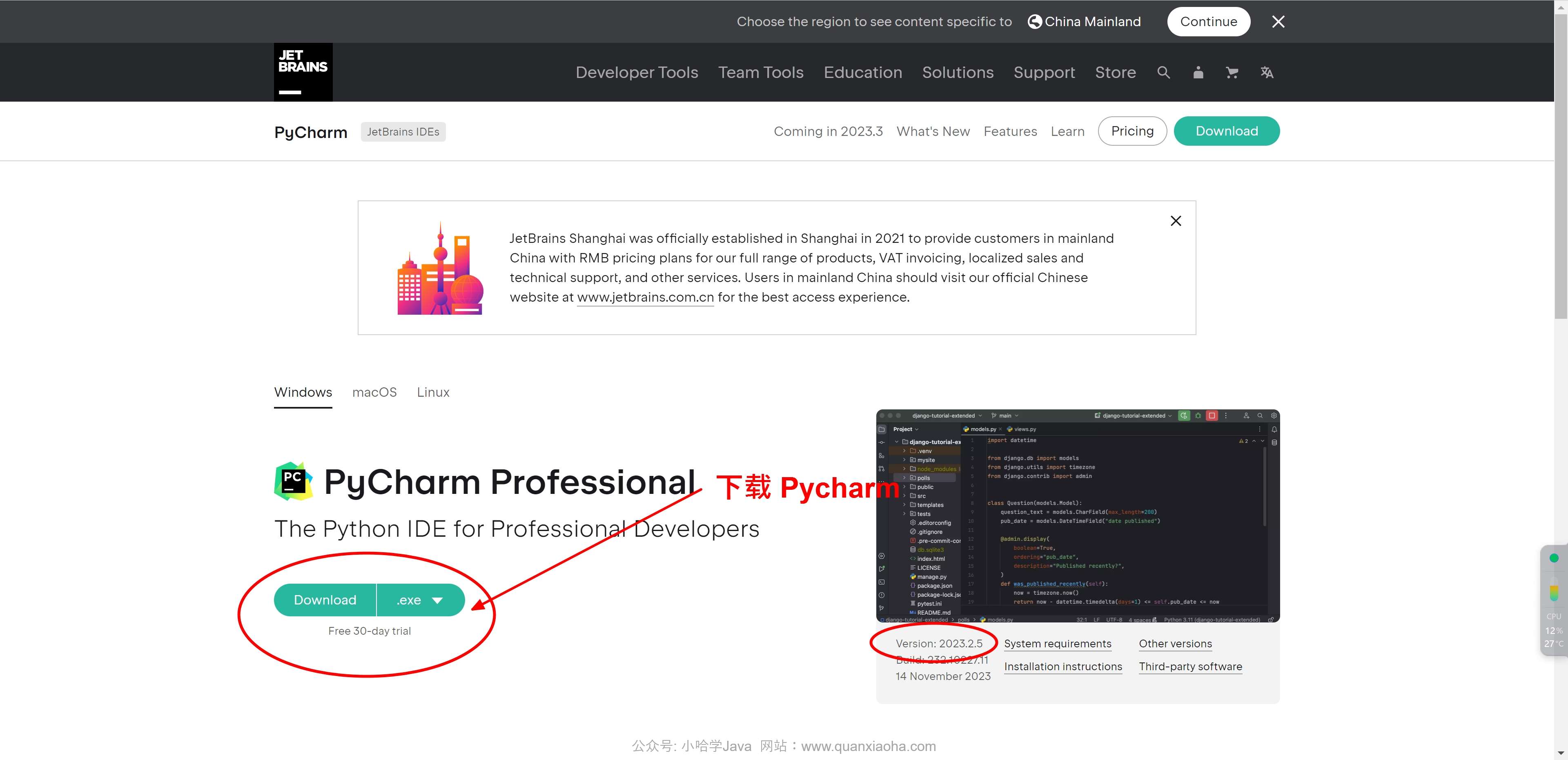Open the System requirements link
The height and width of the screenshot is (760, 1568).
1057,644
